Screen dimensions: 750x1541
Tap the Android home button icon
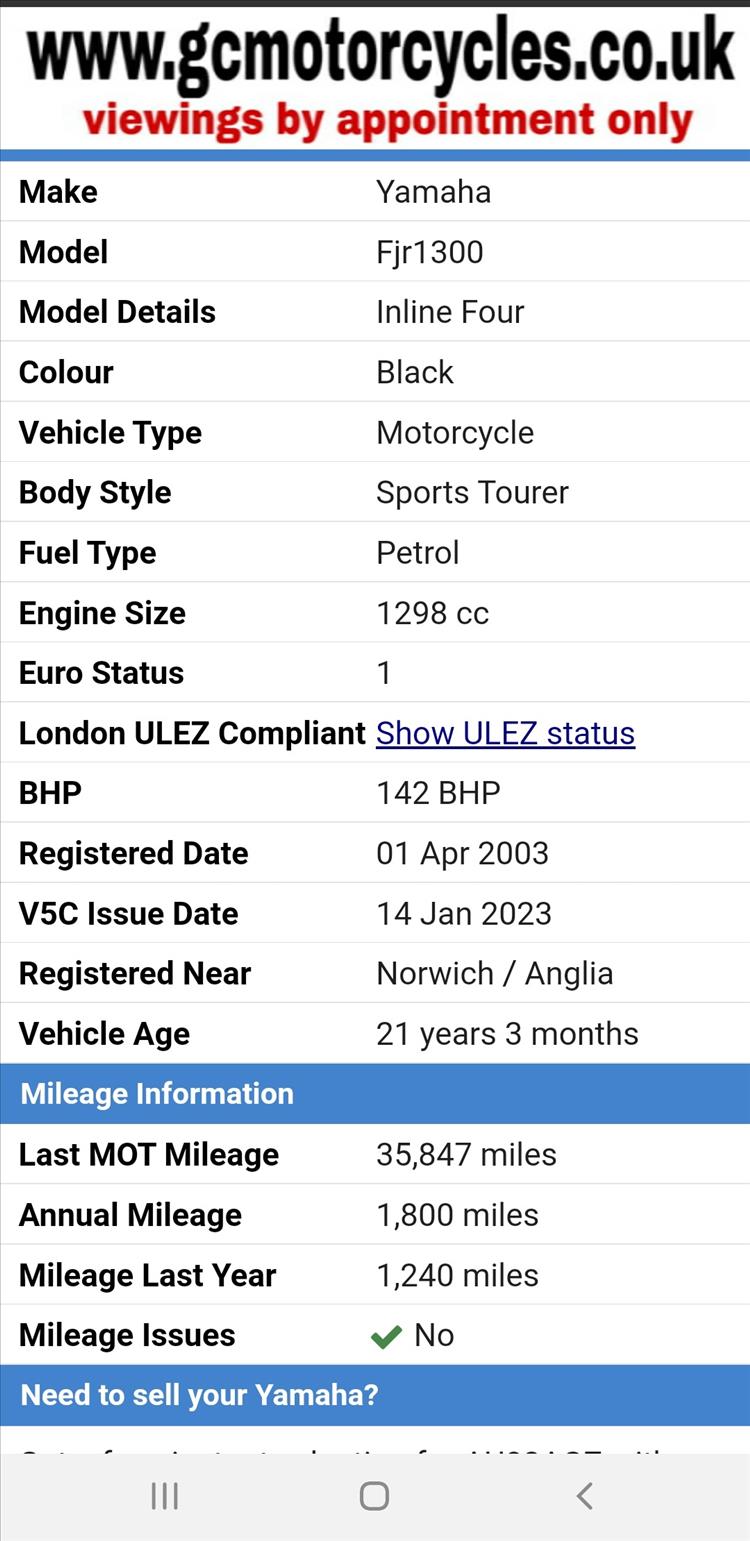374,1495
